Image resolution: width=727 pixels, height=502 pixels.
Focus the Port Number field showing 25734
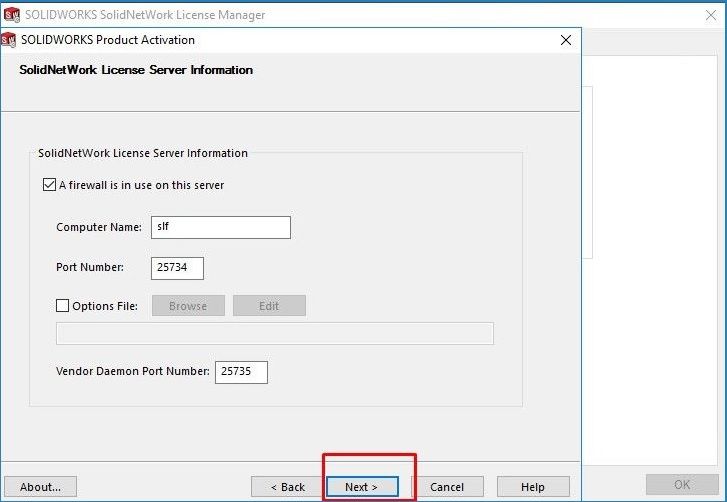click(x=177, y=268)
